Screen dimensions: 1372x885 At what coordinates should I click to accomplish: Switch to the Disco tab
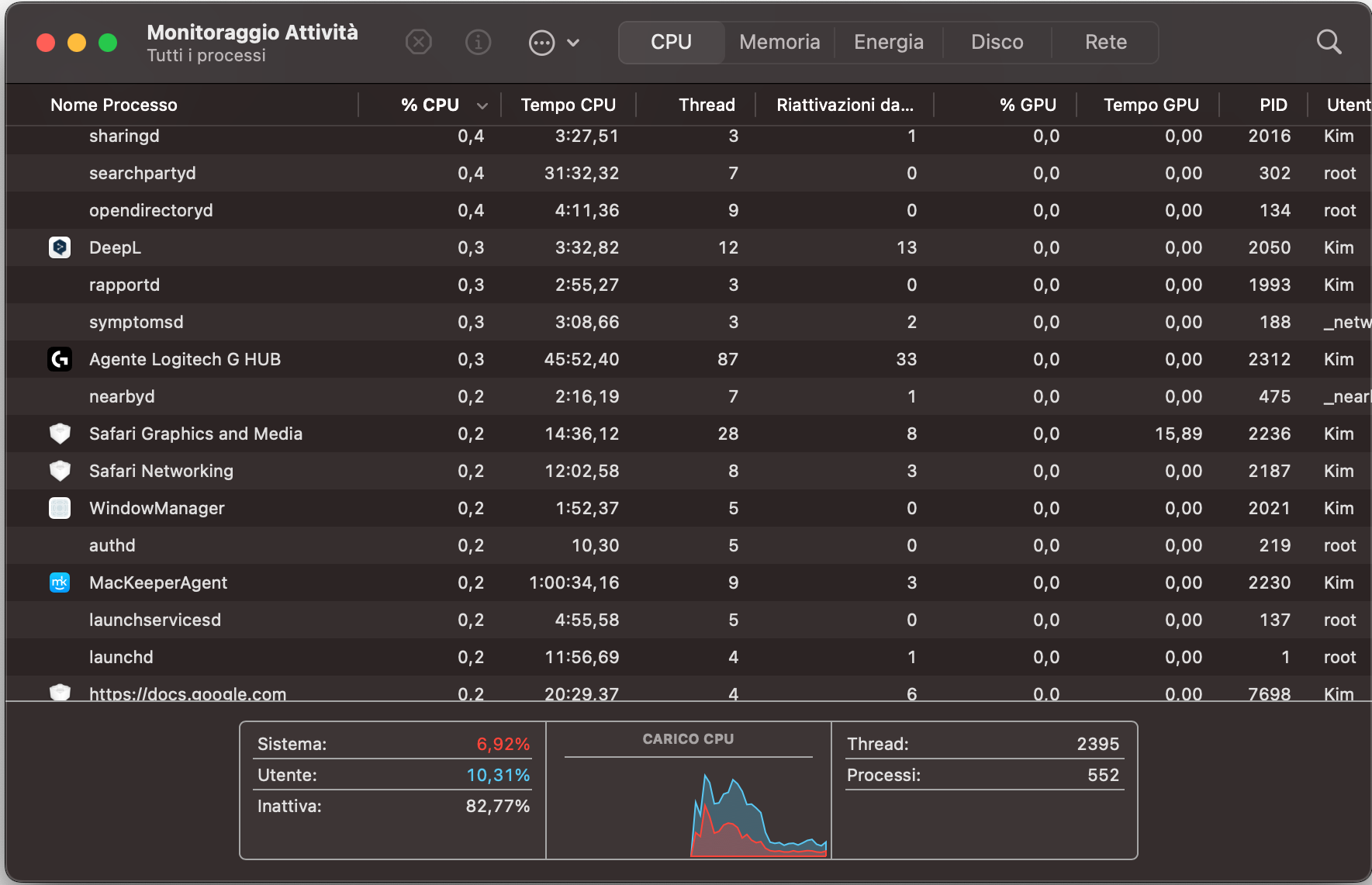pos(997,42)
